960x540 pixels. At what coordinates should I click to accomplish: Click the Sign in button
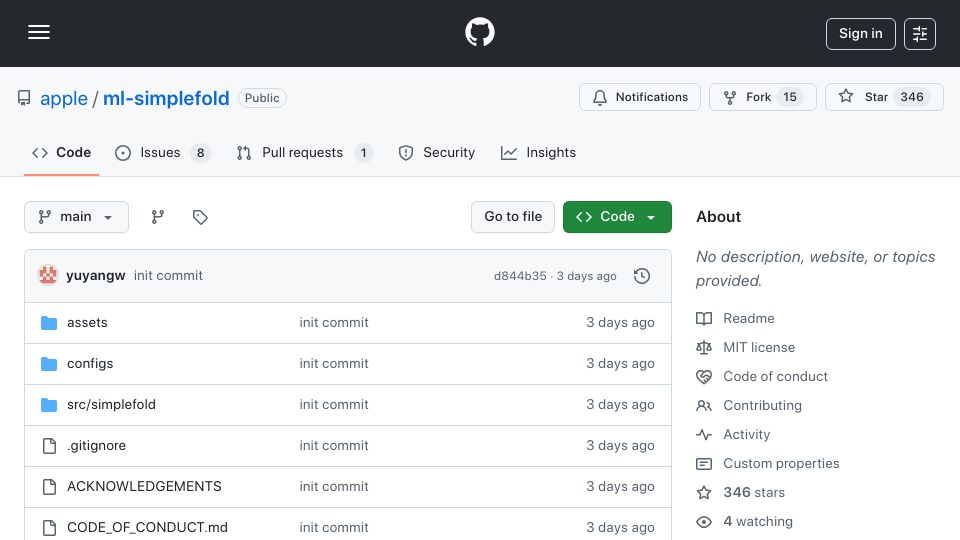860,34
